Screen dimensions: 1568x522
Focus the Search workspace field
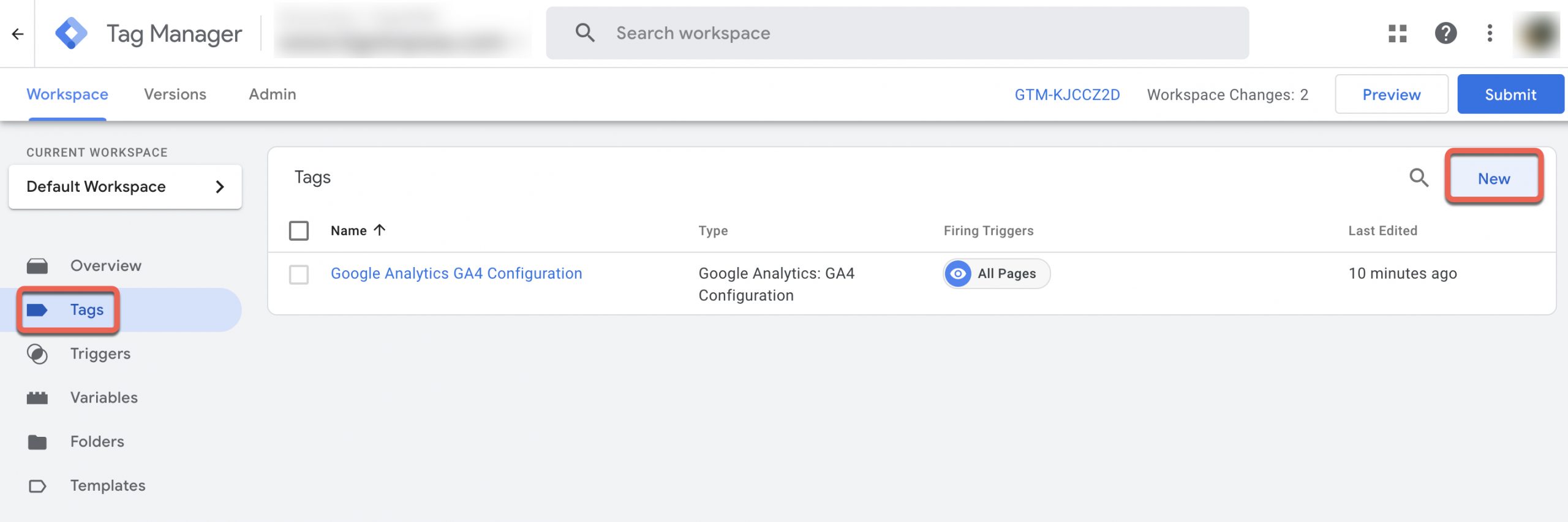click(x=897, y=33)
